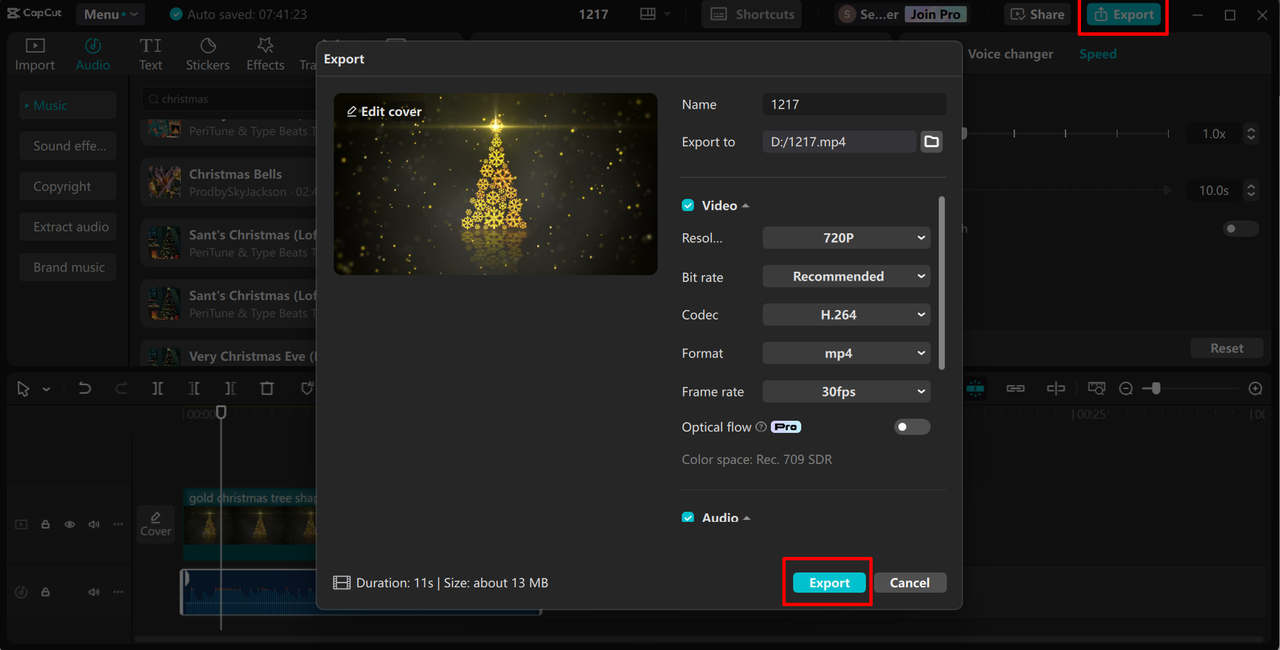This screenshot has width=1280, height=650.
Task: Click the Undo arrow in timeline toolbar
Action: tap(85, 389)
